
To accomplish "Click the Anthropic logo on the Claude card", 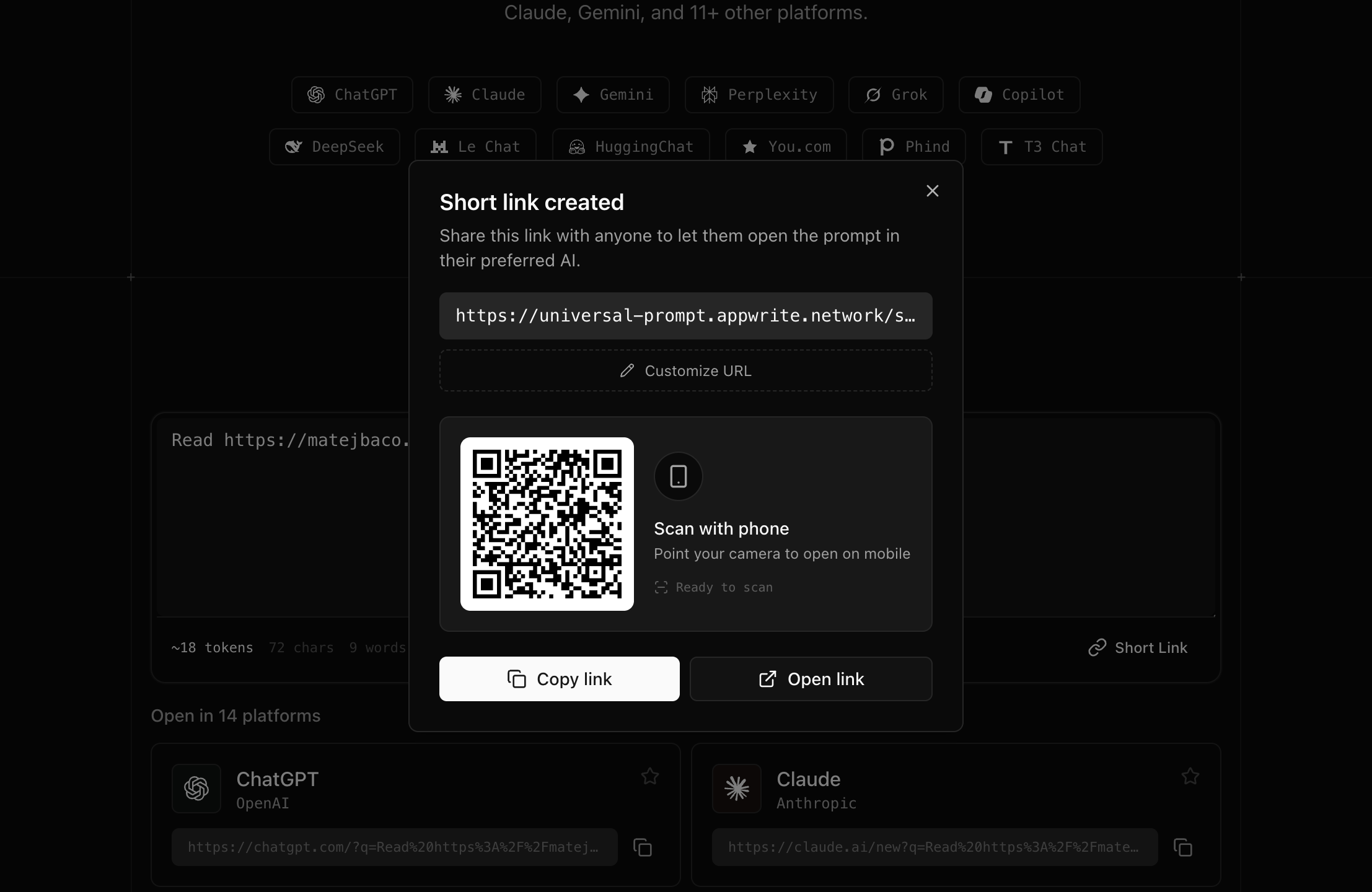I will 736,789.
